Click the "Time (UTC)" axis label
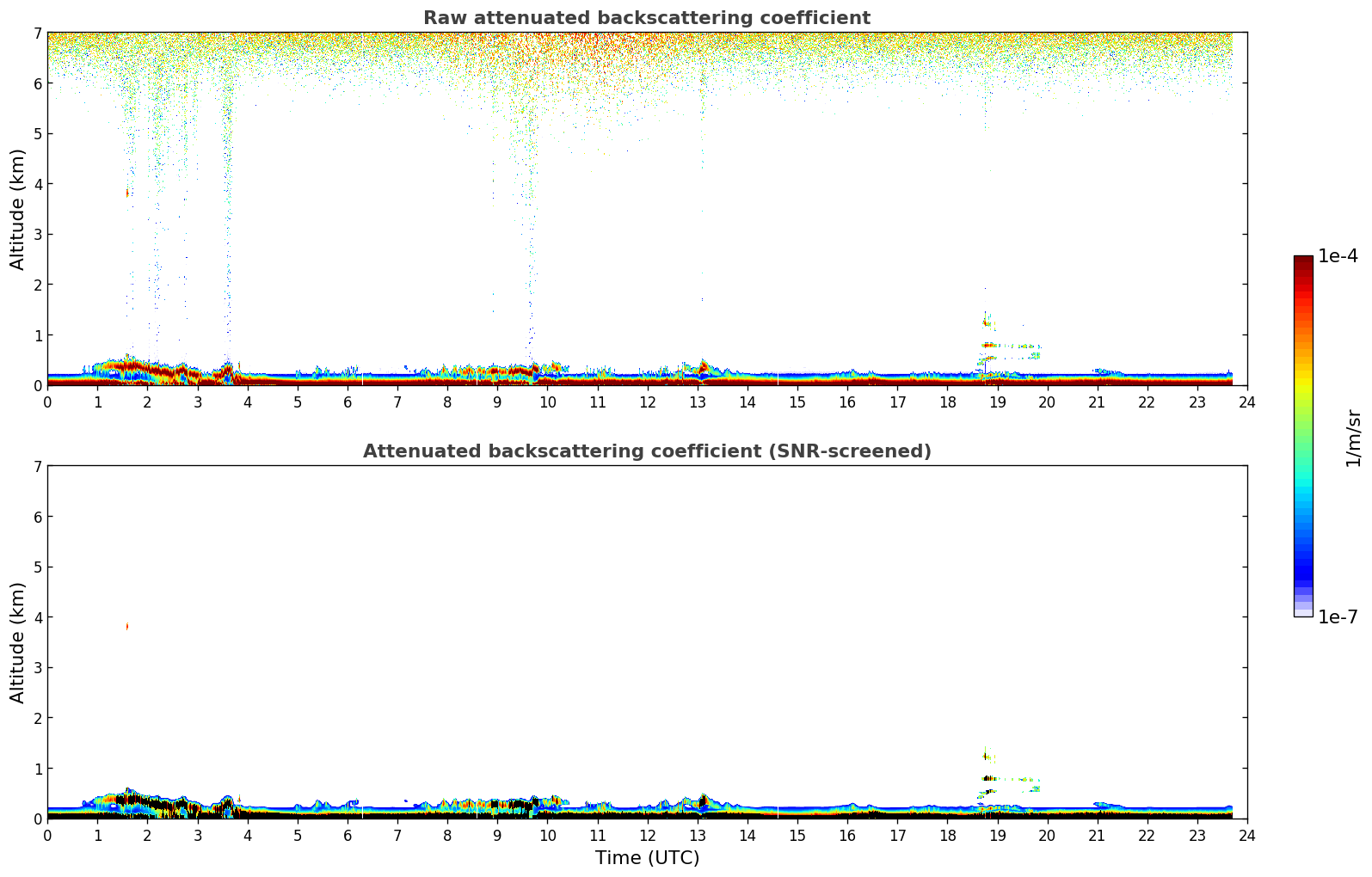Image resolution: width=1372 pixels, height=877 pixels. tap(647, 857)
